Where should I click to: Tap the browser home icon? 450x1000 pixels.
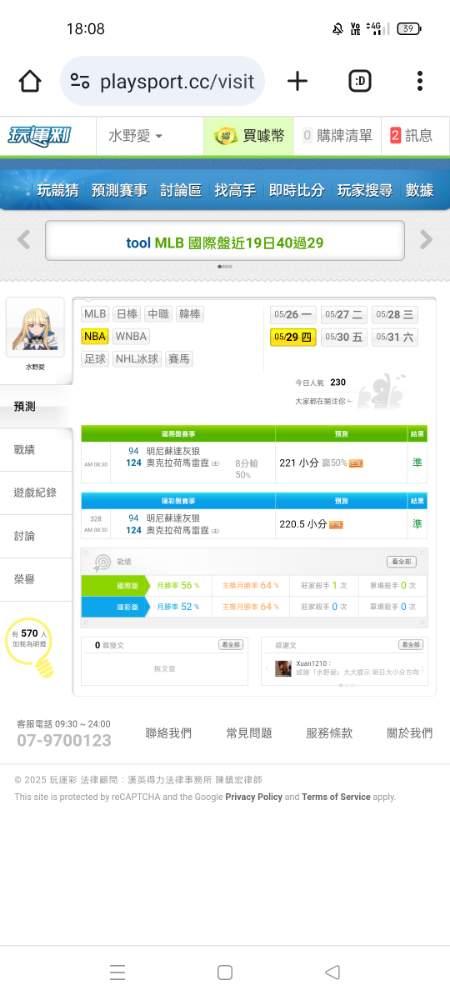click(x=29, y=81)
